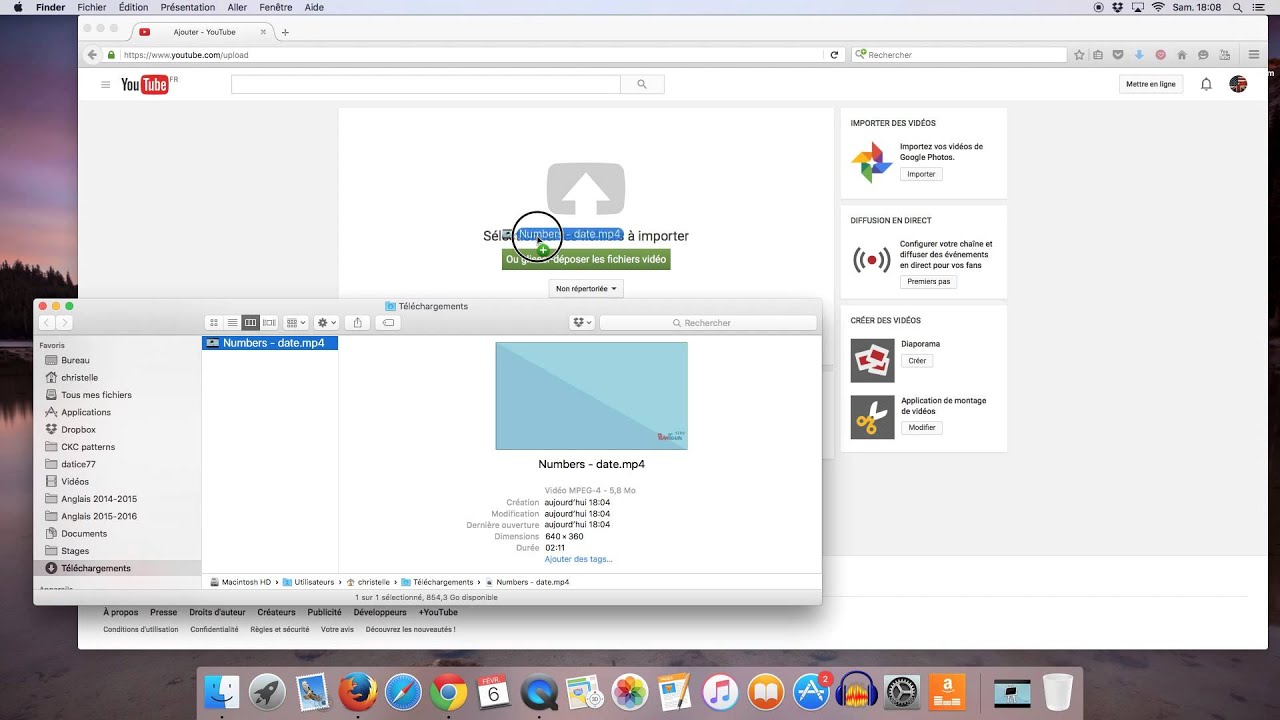Save page to Pocket
This screenshot has height=720, width=1280.
(x=1118, y=55)
